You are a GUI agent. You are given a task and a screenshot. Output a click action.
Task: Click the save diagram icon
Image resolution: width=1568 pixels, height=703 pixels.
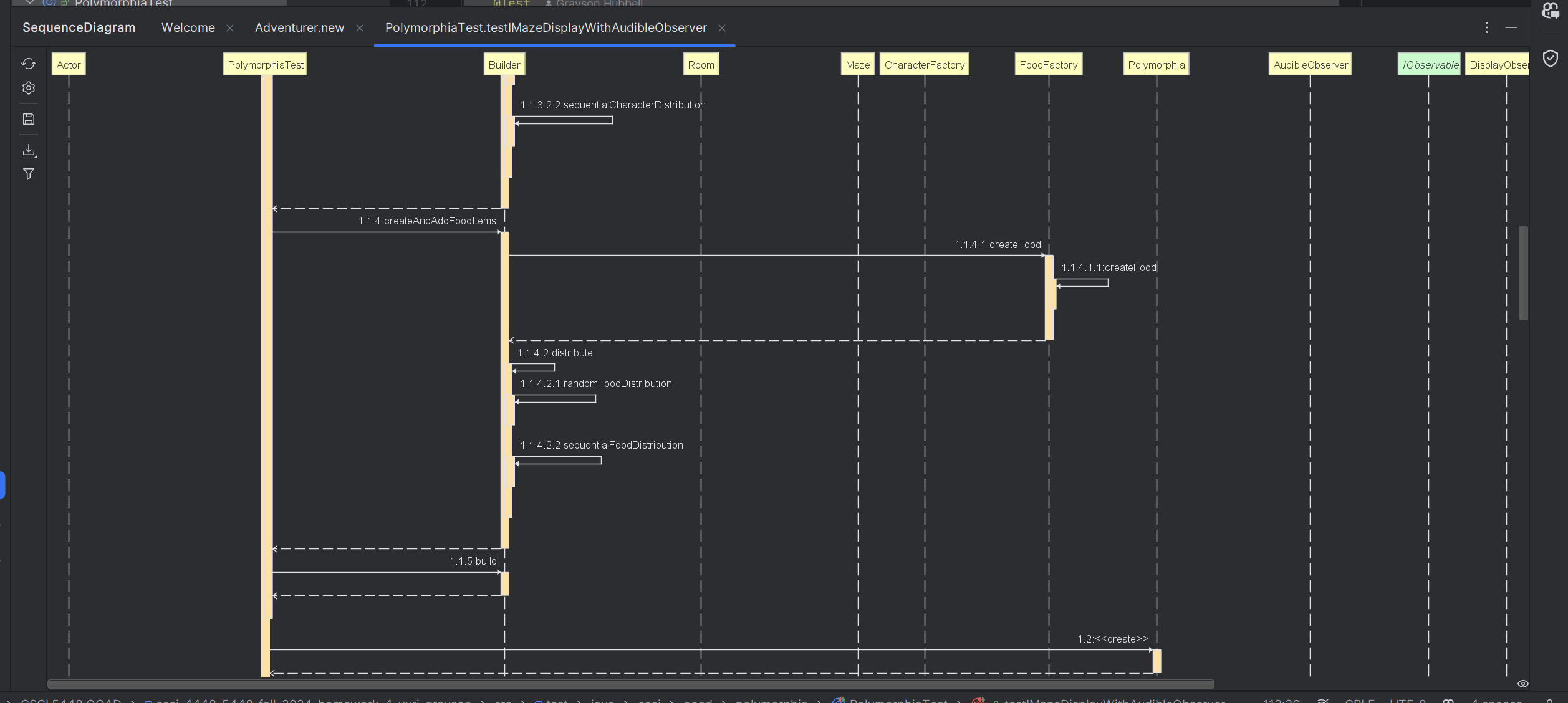click(29, 119)
